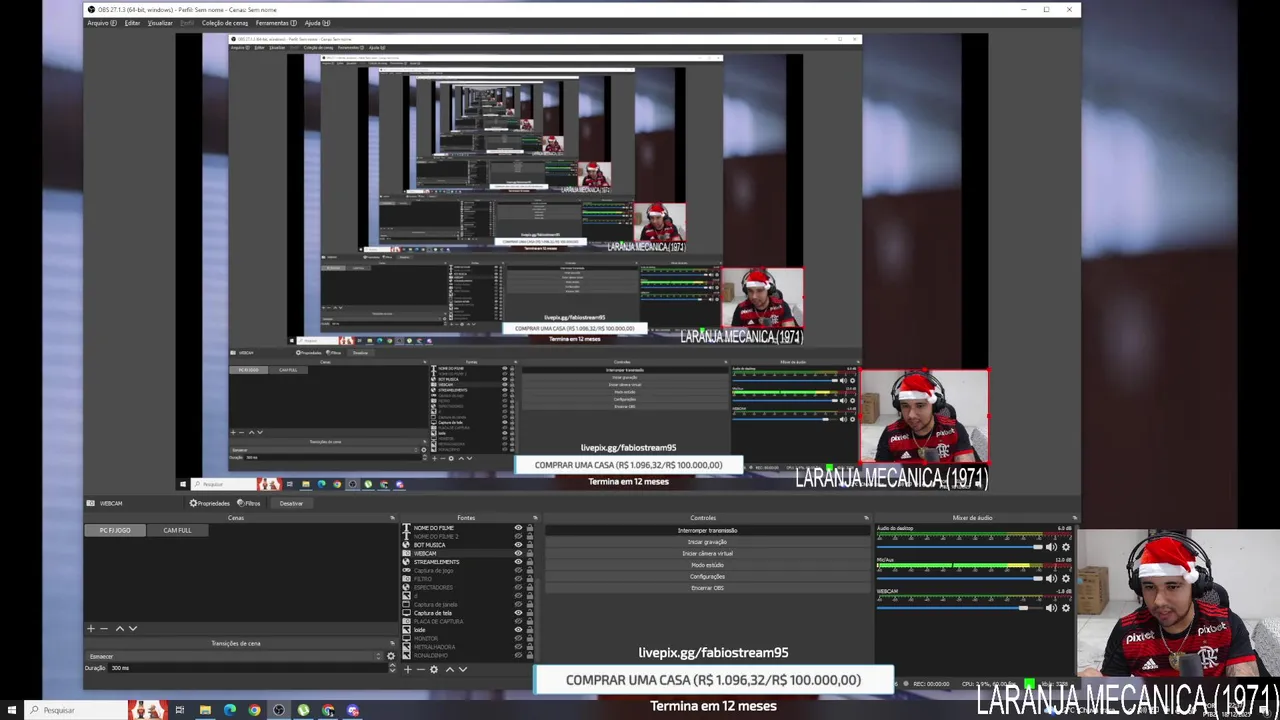Move scene down with arrow icon
This screenshot has height=720, width=1280.
pyautogui.click(x=133, y=628)
